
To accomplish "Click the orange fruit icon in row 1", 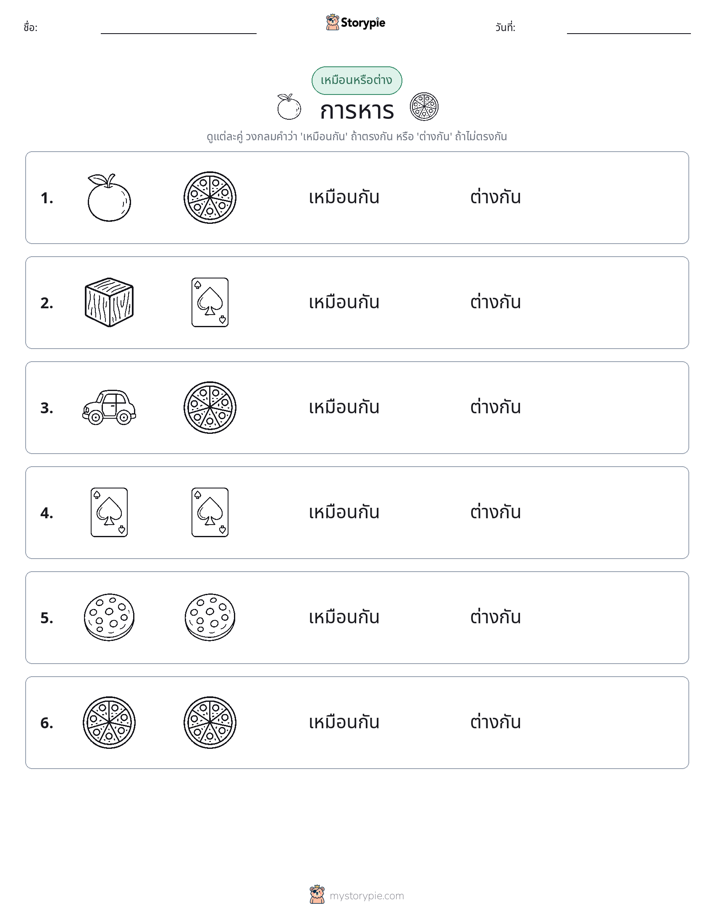I will pos(109,197).
